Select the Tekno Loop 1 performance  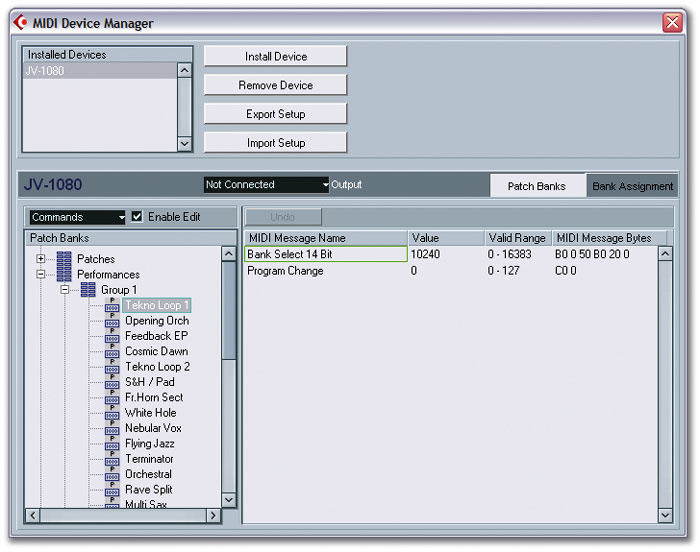click(x=157, y=305)
